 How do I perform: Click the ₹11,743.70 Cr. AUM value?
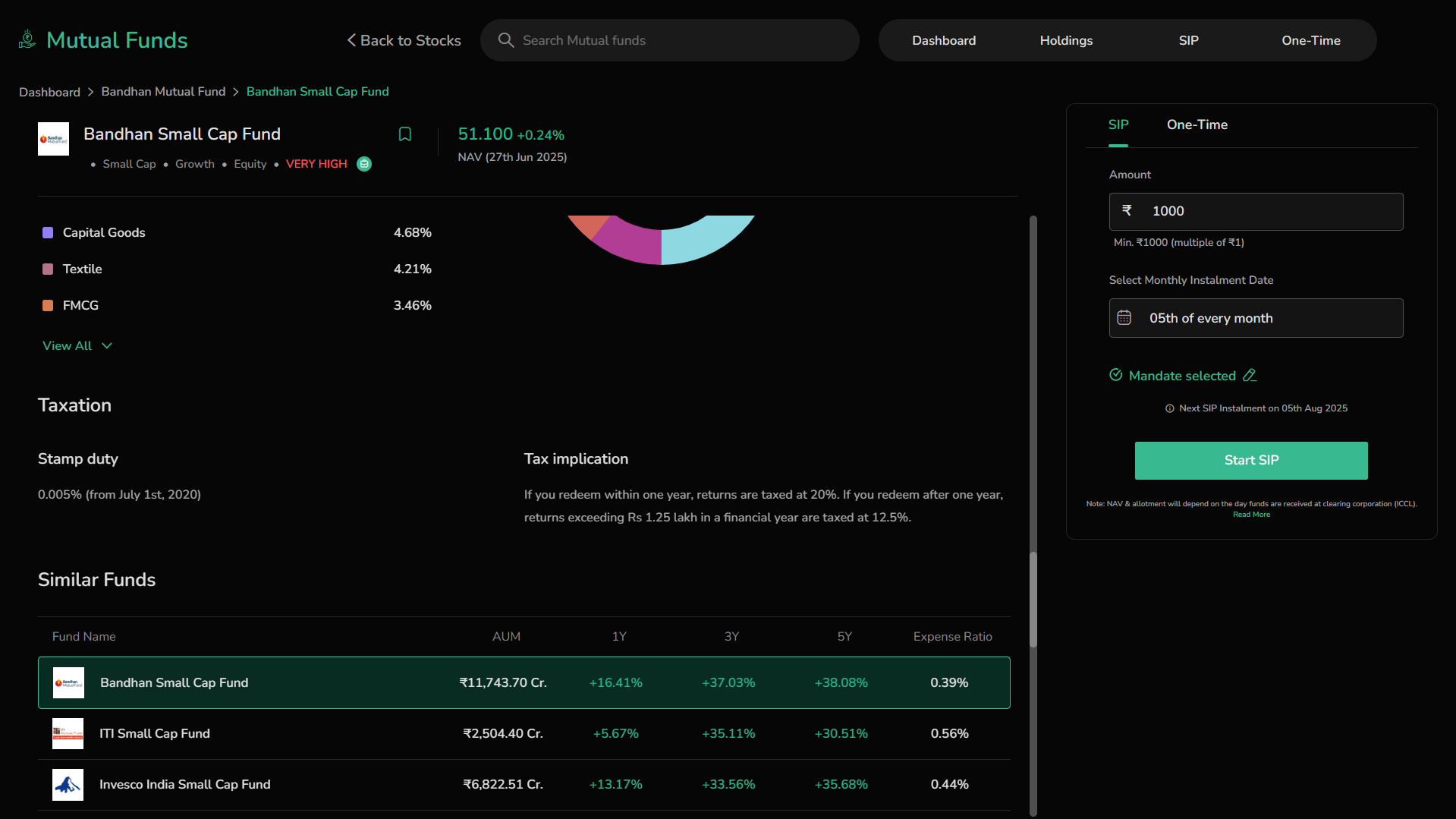point(503,683)
